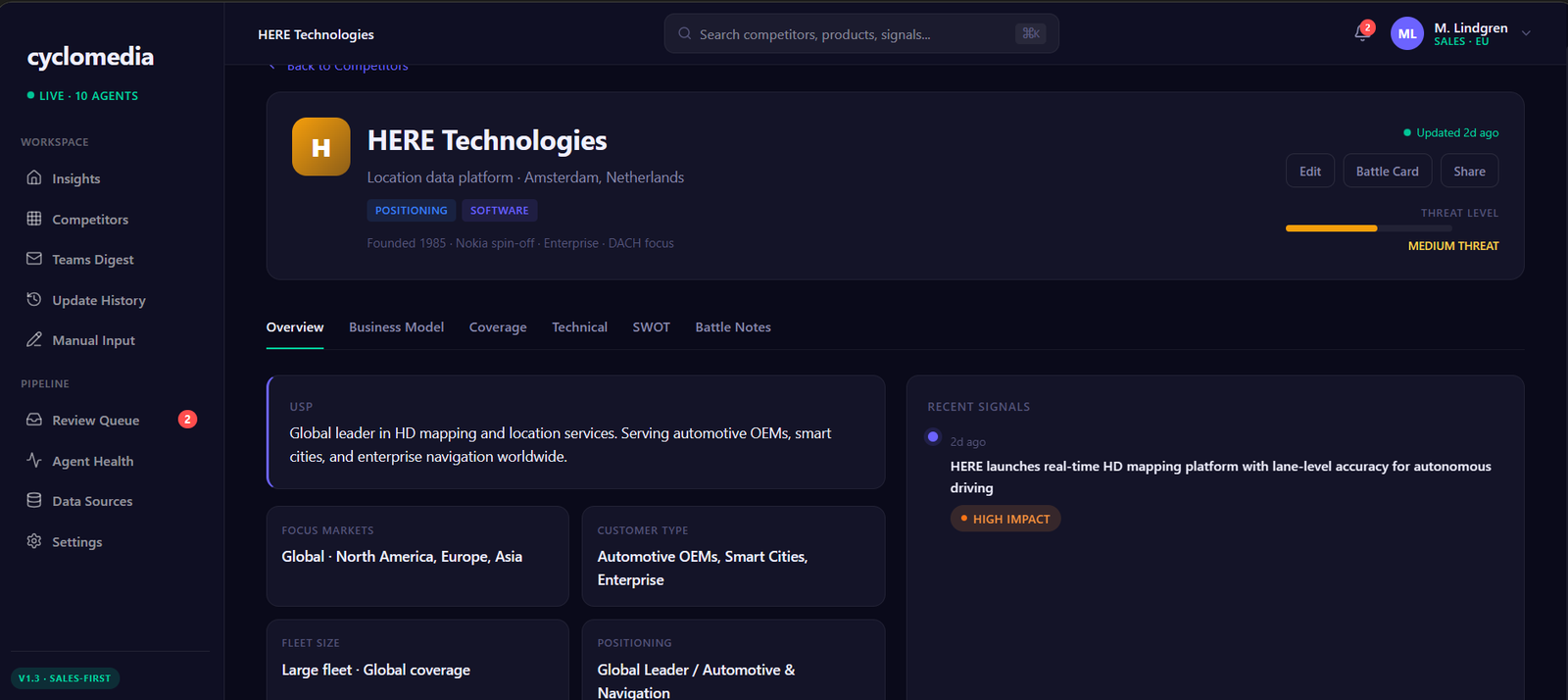Click the V1.3 SALES-FIRST version badge
The height and width of the screenshot is (700, 1568).
[65, 678]
